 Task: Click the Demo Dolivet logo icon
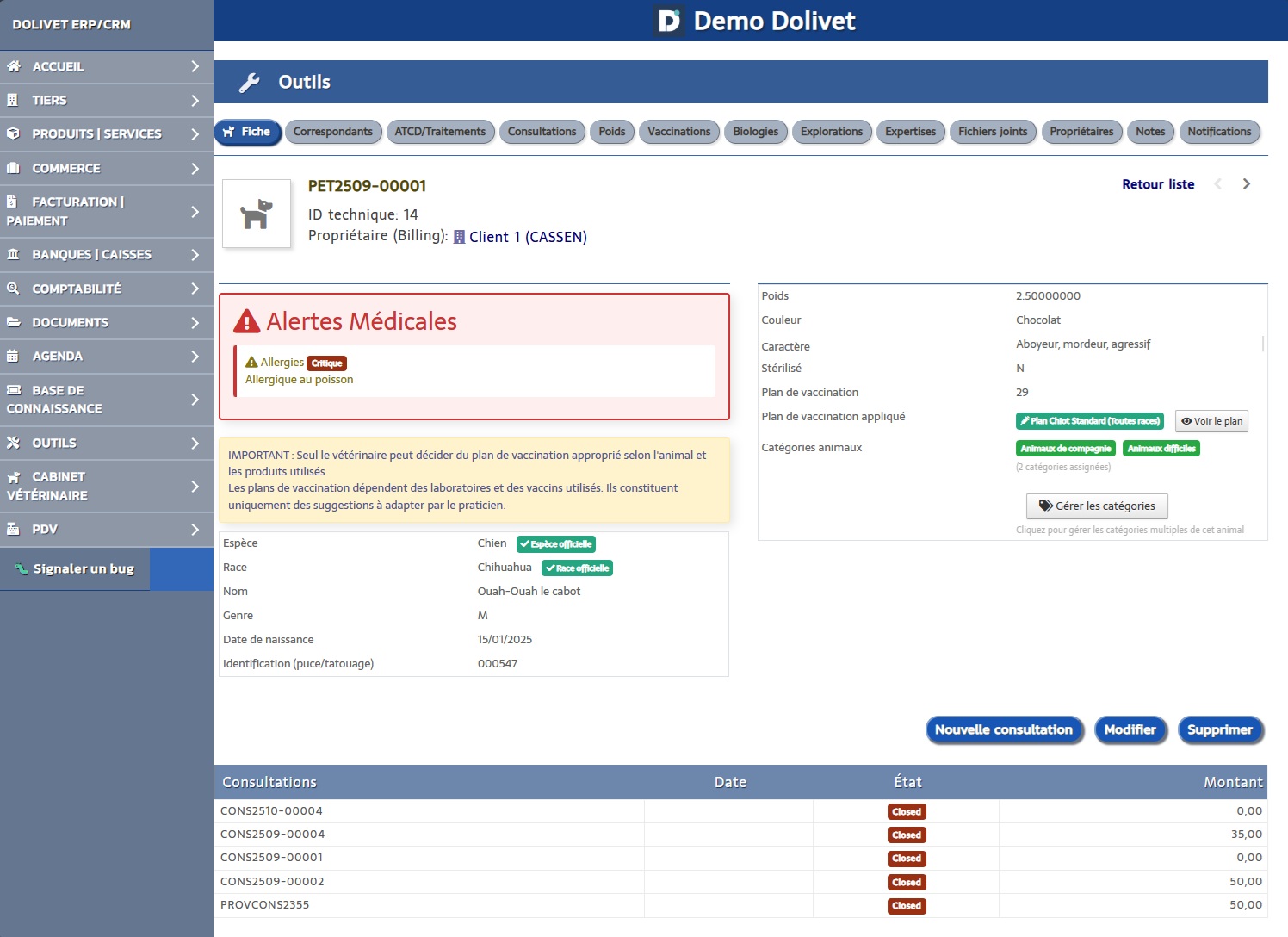pos(669,21)
